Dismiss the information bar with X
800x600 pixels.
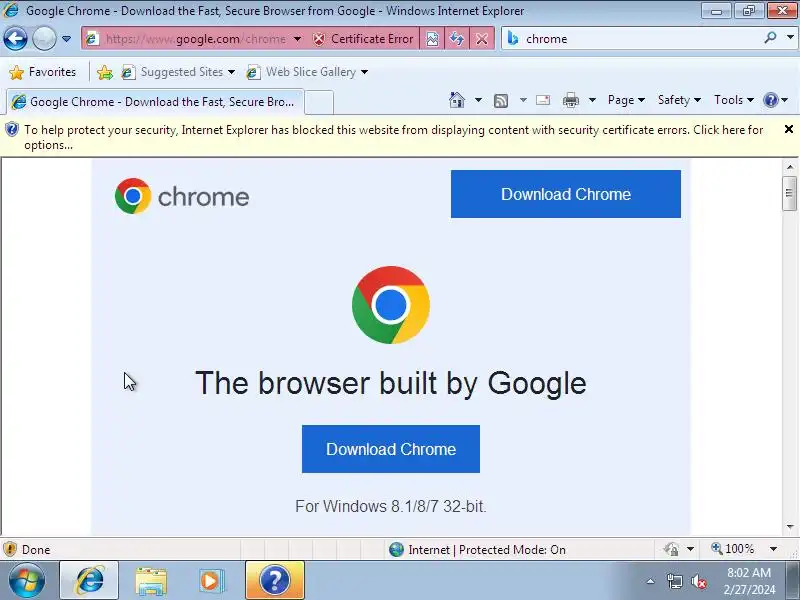(788, 129)
